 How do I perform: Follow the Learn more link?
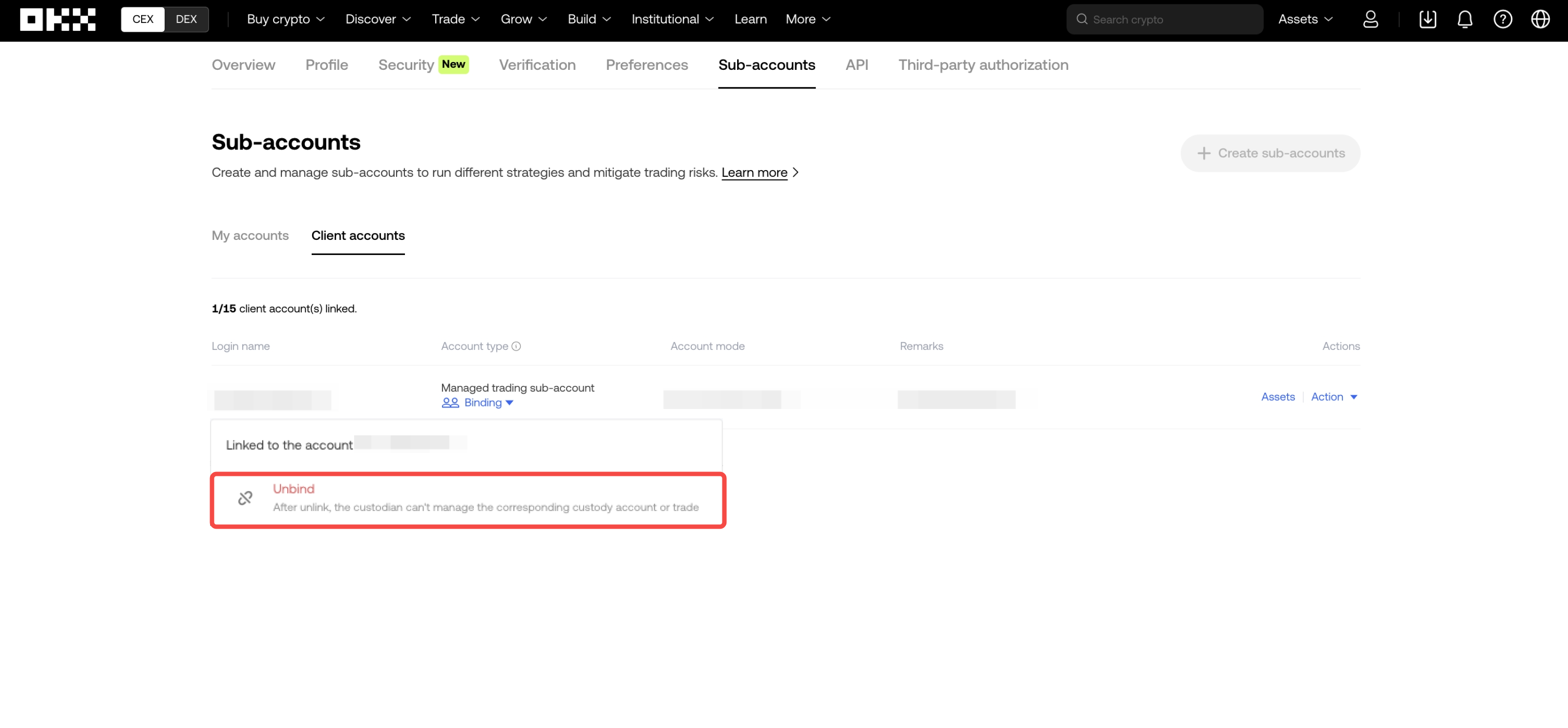tap(754, 173)
